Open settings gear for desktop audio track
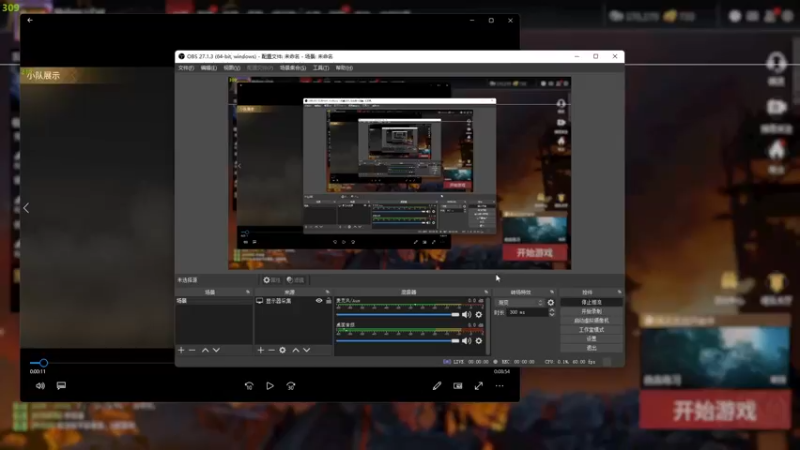The width and height of the screenshot is (800, 450). pos(478,339)
